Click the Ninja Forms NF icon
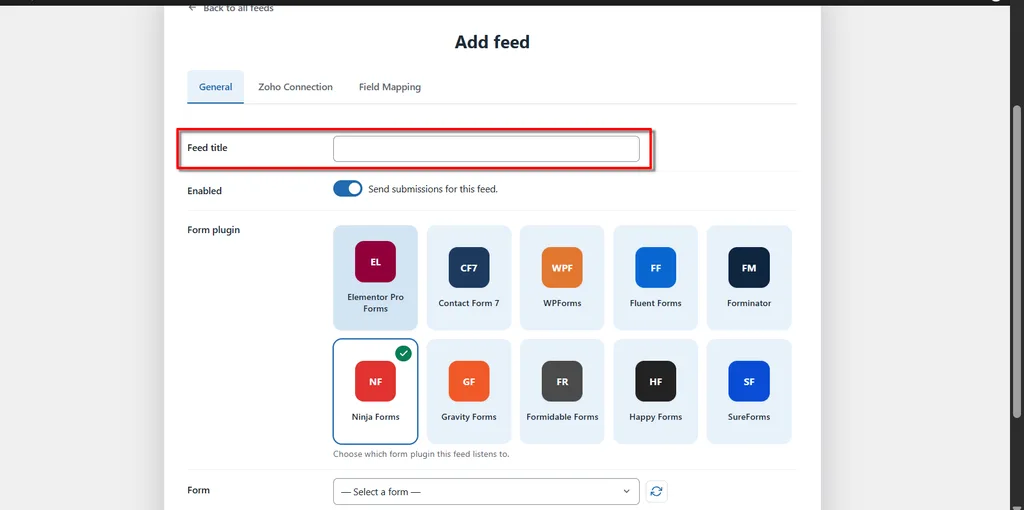Screen dimensions: 1024x510 click(x=376, y=381)
